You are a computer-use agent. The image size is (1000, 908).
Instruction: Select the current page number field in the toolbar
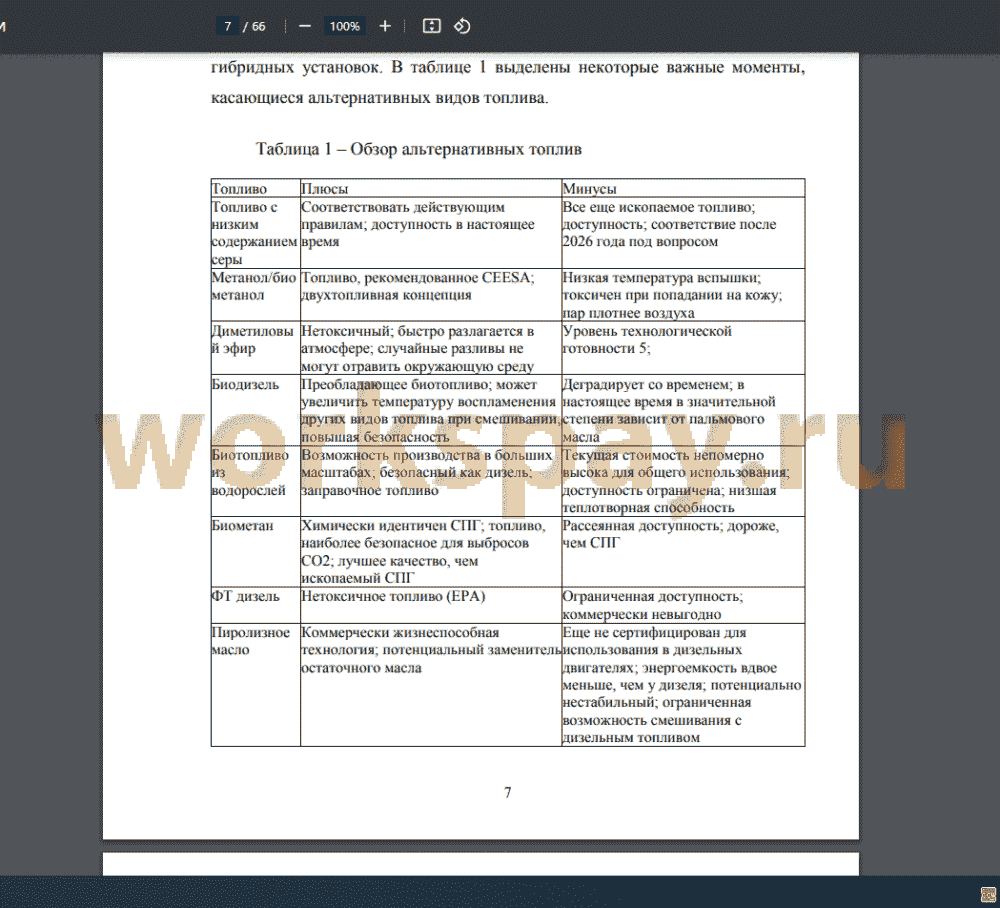pos(228,26)
